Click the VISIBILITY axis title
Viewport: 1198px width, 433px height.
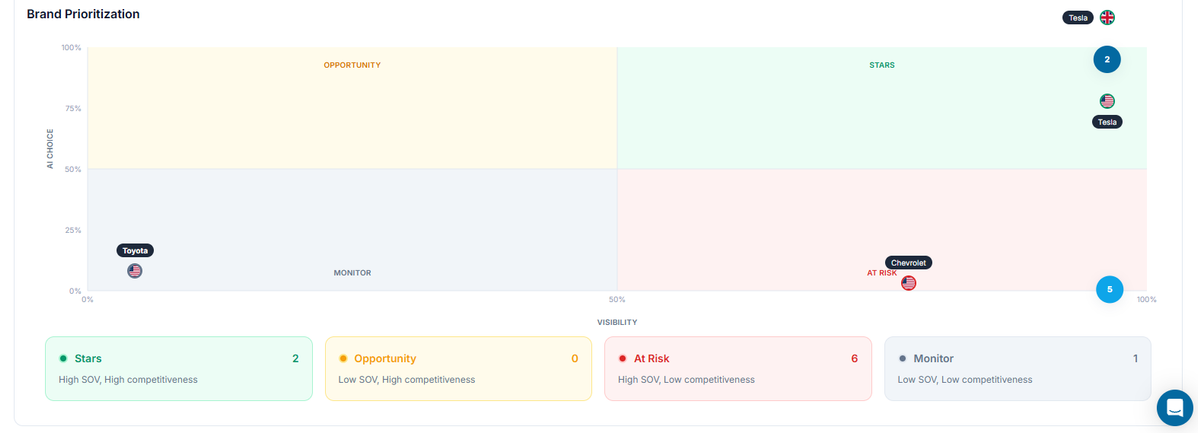pos(617,322)
